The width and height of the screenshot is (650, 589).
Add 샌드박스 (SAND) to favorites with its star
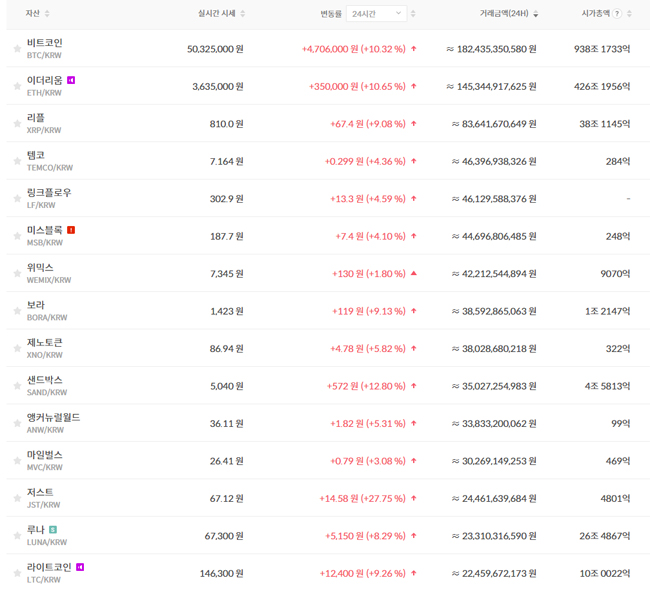[17, 386]
